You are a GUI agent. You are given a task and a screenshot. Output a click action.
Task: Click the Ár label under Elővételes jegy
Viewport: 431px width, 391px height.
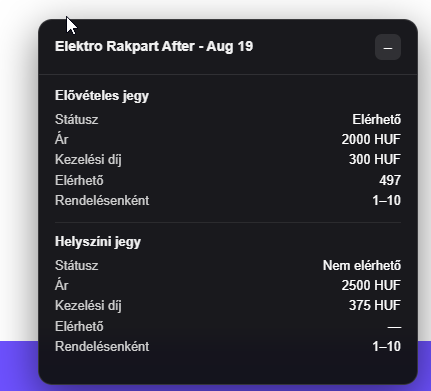(62, 139)
